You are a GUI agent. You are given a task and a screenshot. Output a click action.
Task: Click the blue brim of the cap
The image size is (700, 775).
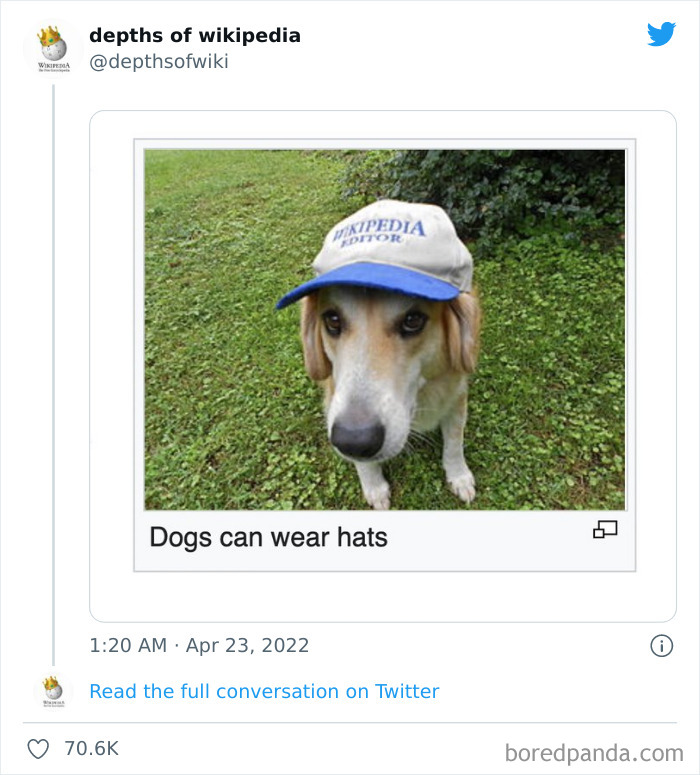(368, 283)
